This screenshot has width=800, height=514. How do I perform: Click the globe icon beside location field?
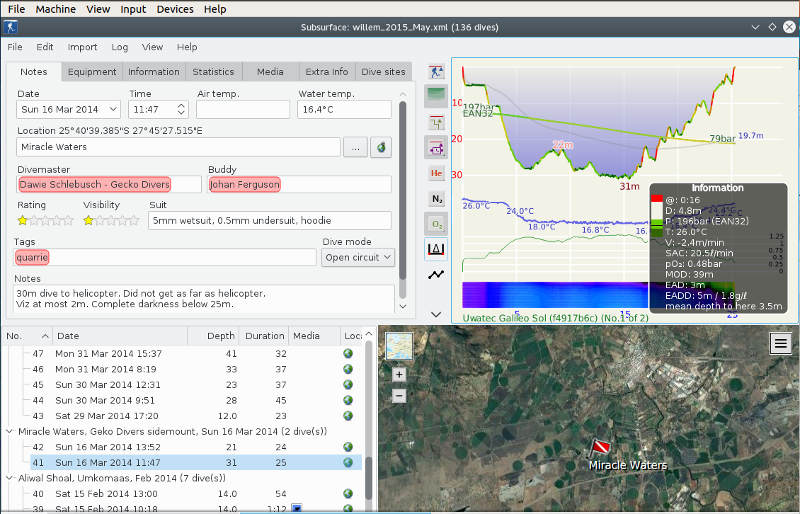pyautogui.click(x=381, y=147)
